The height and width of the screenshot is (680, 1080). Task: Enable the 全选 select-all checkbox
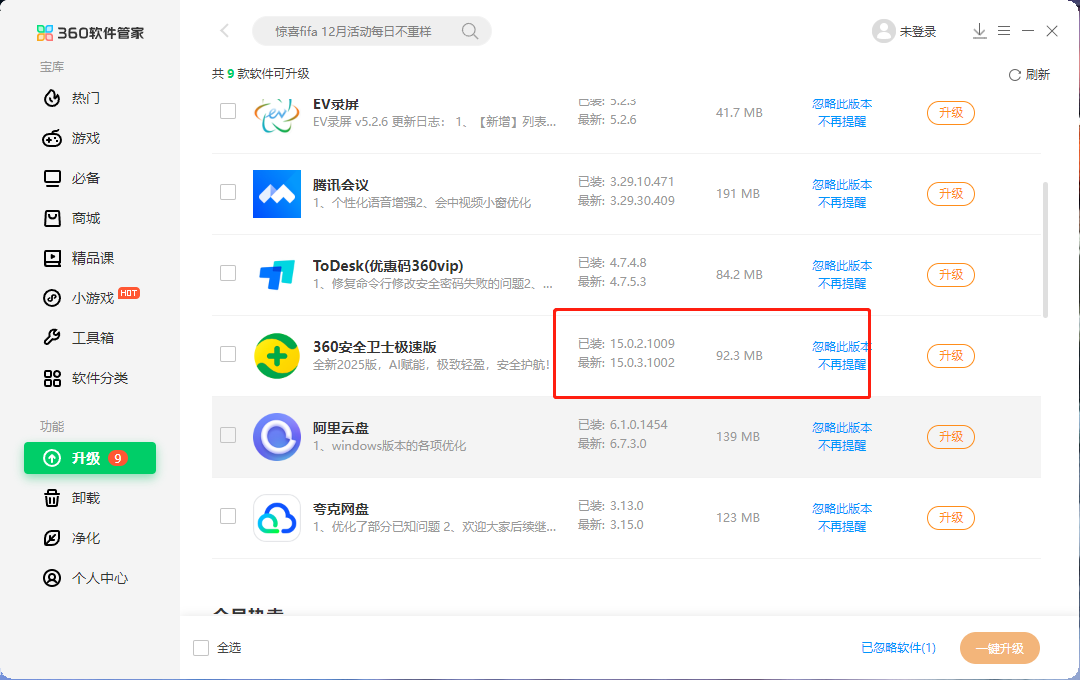pos(201,648)
